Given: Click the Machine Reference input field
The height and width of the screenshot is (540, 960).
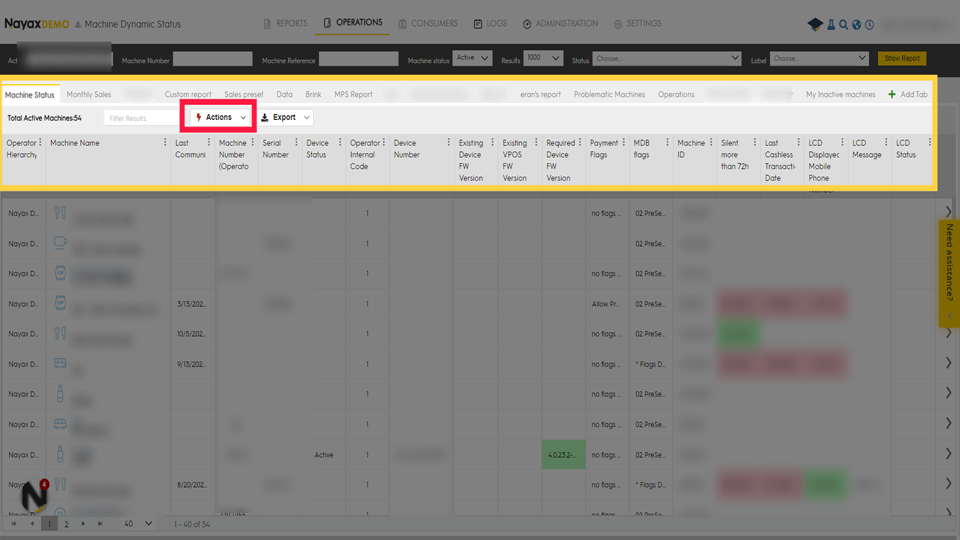Looking at the screenshot, I should coord(359,59).
